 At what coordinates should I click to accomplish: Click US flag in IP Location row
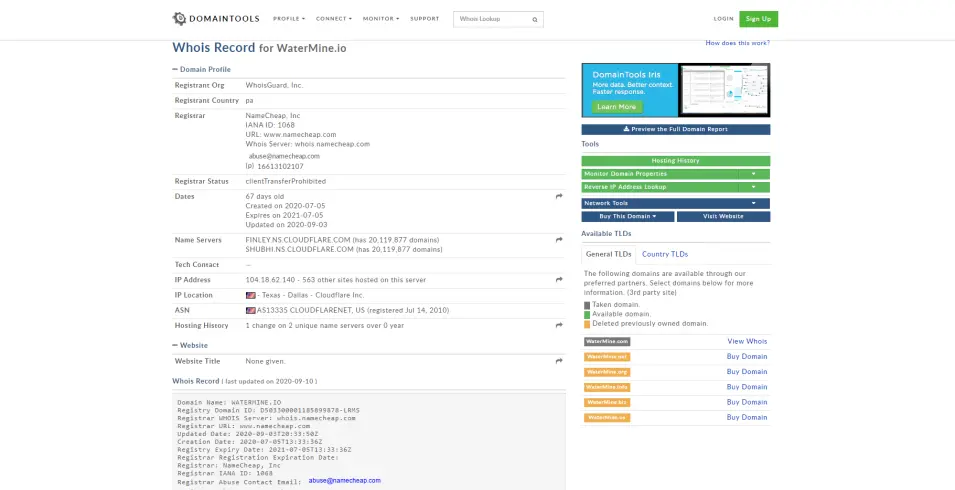(x=250, y=295)
